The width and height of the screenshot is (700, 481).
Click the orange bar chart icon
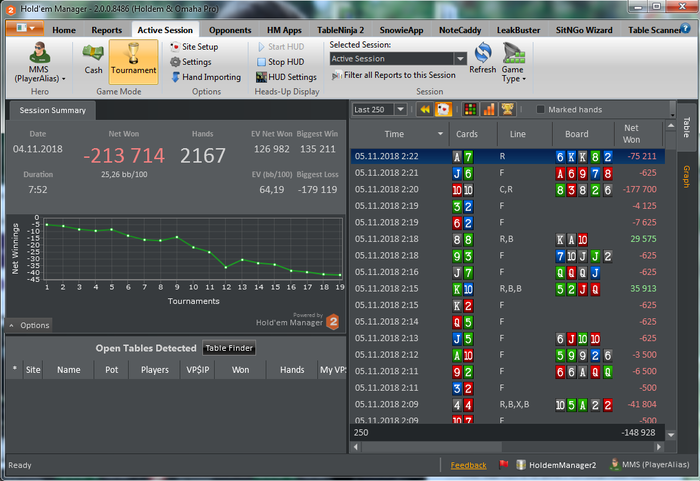[x=489, y=109]
